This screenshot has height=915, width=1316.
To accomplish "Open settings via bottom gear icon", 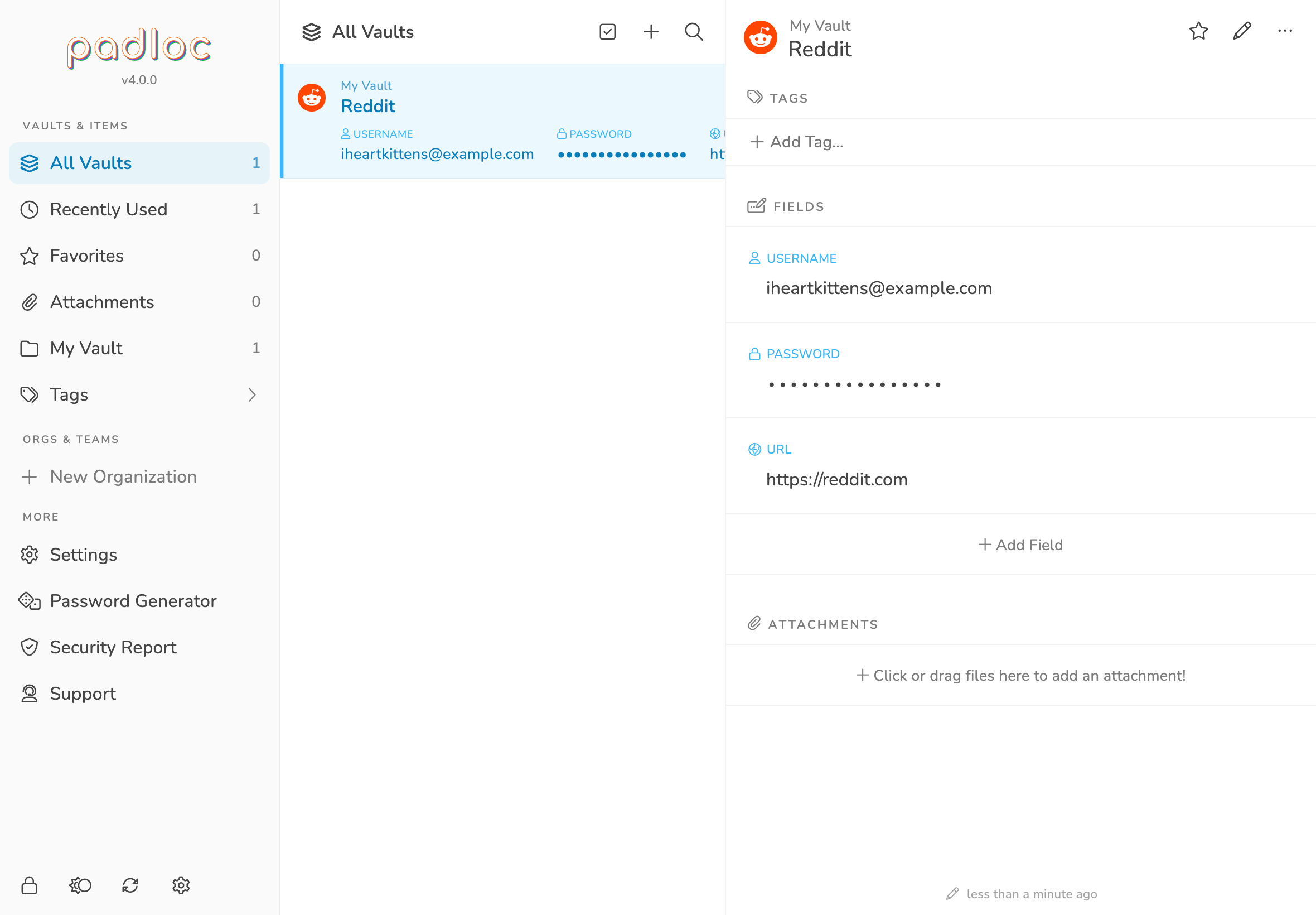I will (181, 885).
